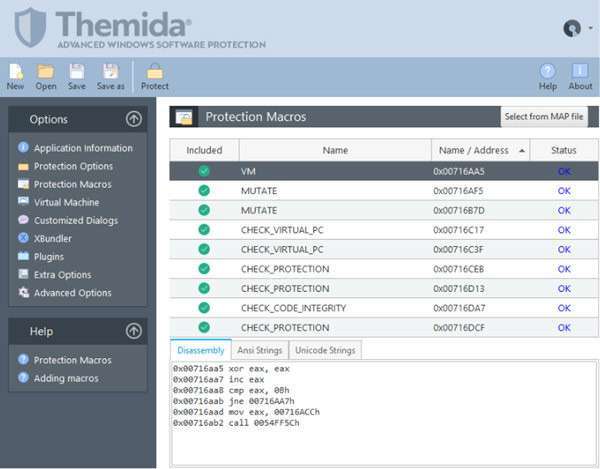
Task: Sort by the Name / Address column
Action: pos(480,151)
